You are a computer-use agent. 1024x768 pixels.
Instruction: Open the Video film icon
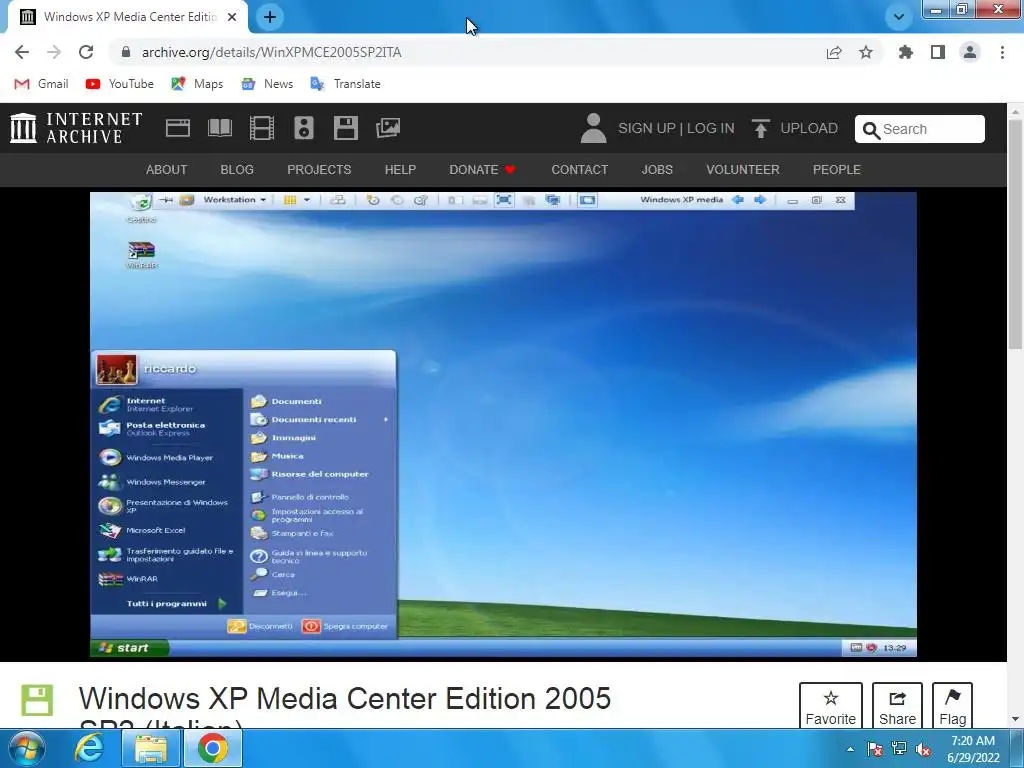(x=261, y=128)
